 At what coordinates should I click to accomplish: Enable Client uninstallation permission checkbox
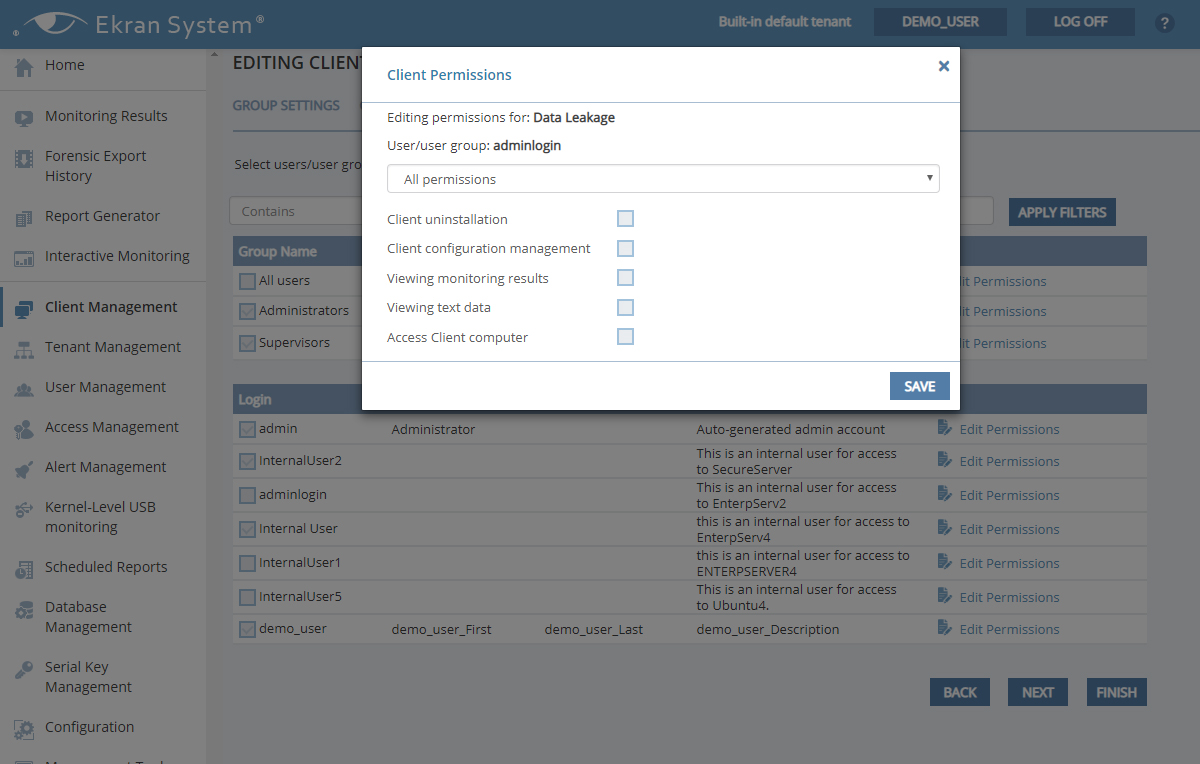625,219
